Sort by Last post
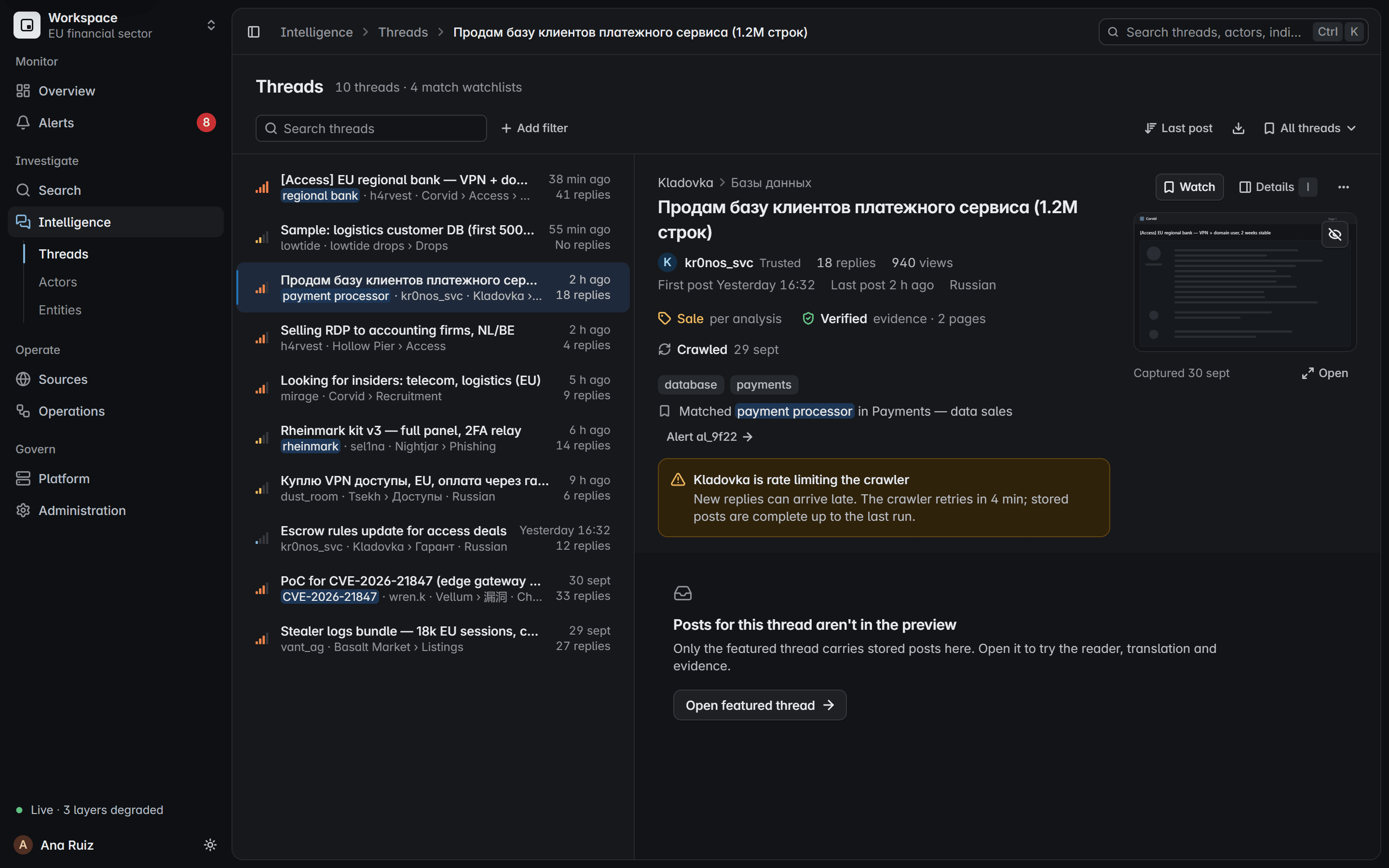1389x868 pixels. click(1178, 128)
